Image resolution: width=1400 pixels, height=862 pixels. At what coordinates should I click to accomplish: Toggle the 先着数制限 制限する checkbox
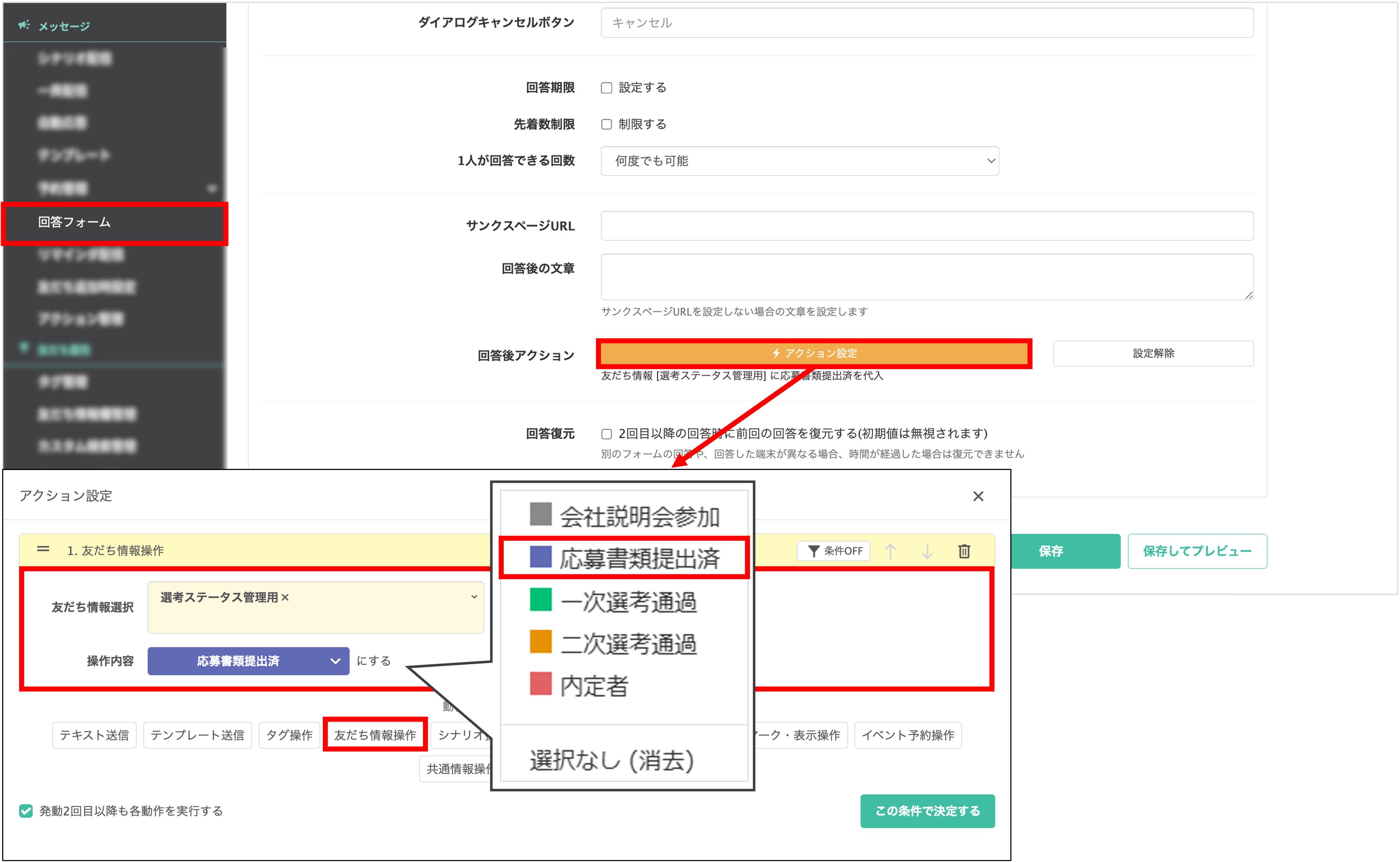coord(607,124)
